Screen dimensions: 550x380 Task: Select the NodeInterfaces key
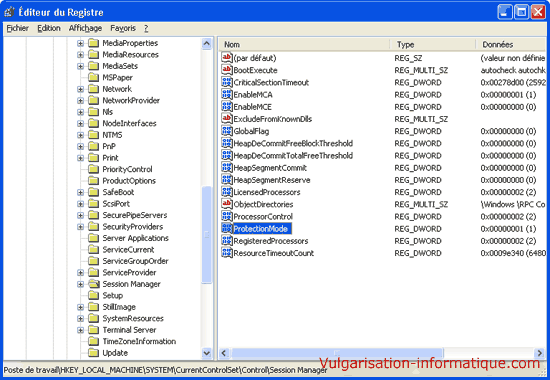129,123
